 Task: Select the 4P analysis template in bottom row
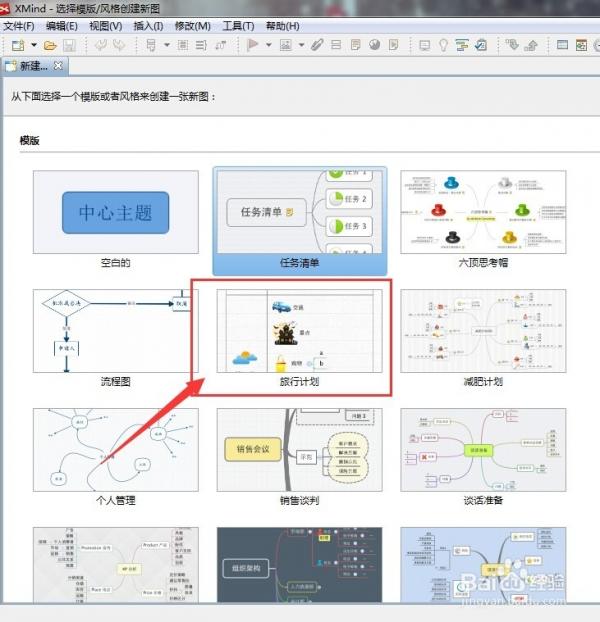(x=116, y=565)
